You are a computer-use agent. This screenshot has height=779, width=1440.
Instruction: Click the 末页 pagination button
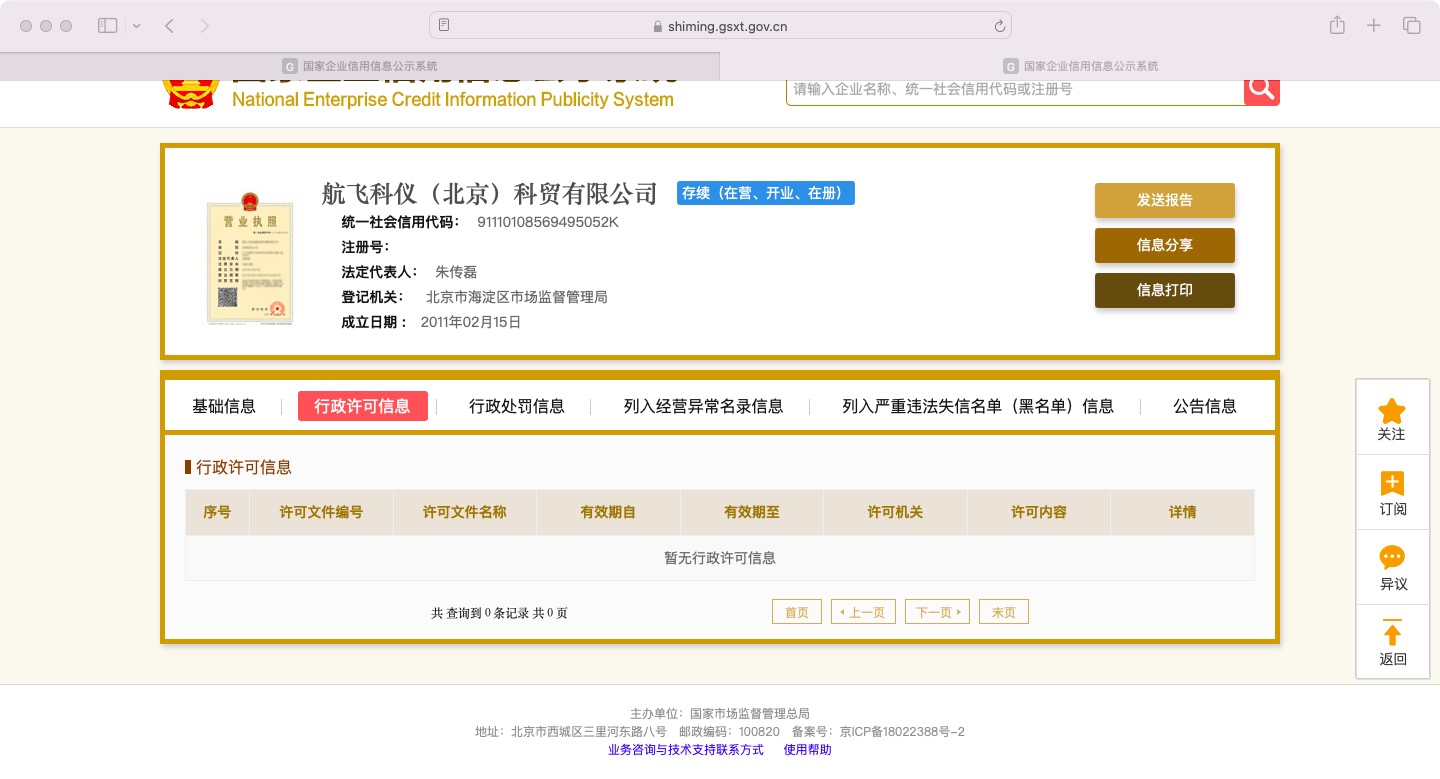(x=1004, y=612)
